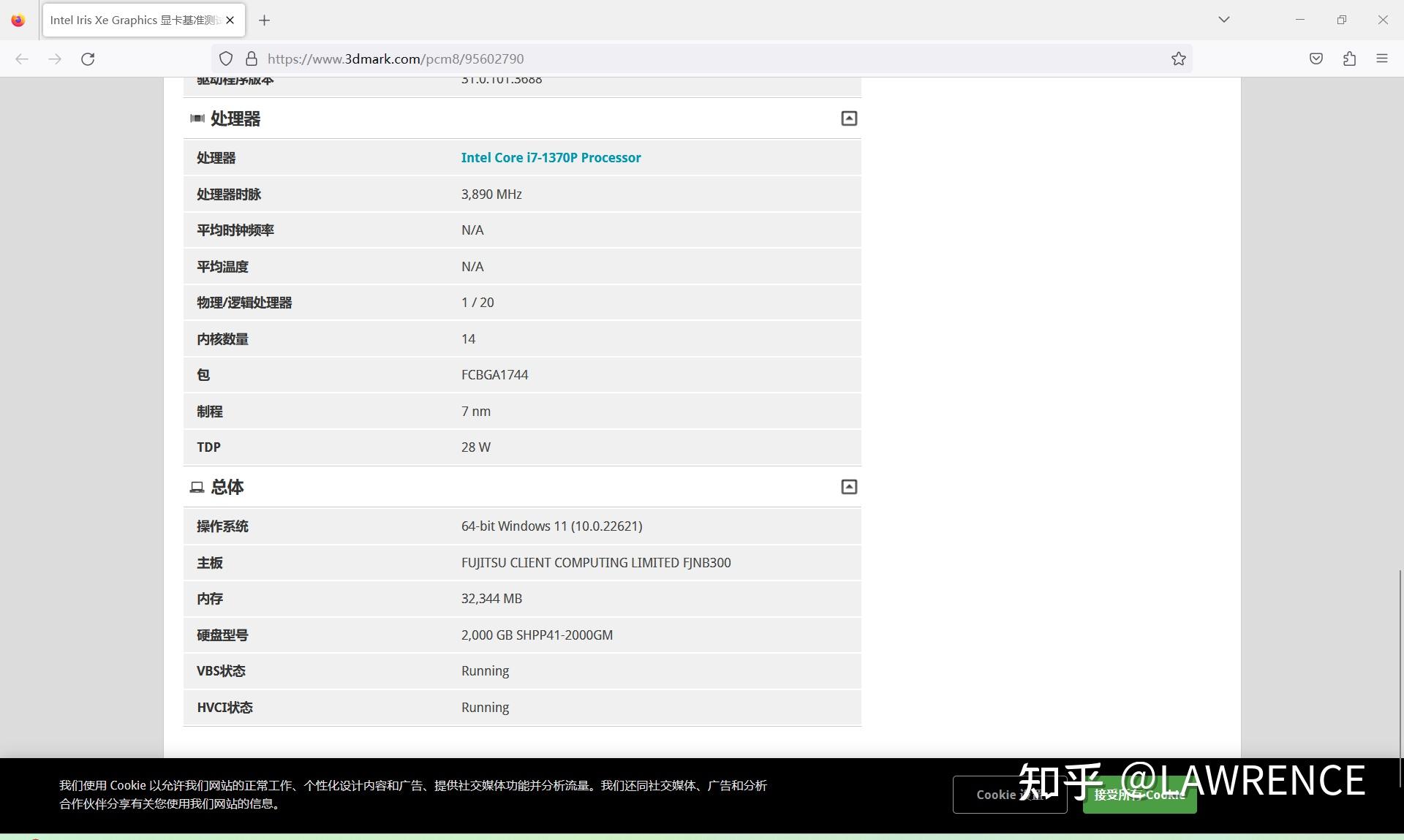Open the list all tabs dropdown
The width and height of the screenshot is (1404, 840).
(x=1223, y=20)
